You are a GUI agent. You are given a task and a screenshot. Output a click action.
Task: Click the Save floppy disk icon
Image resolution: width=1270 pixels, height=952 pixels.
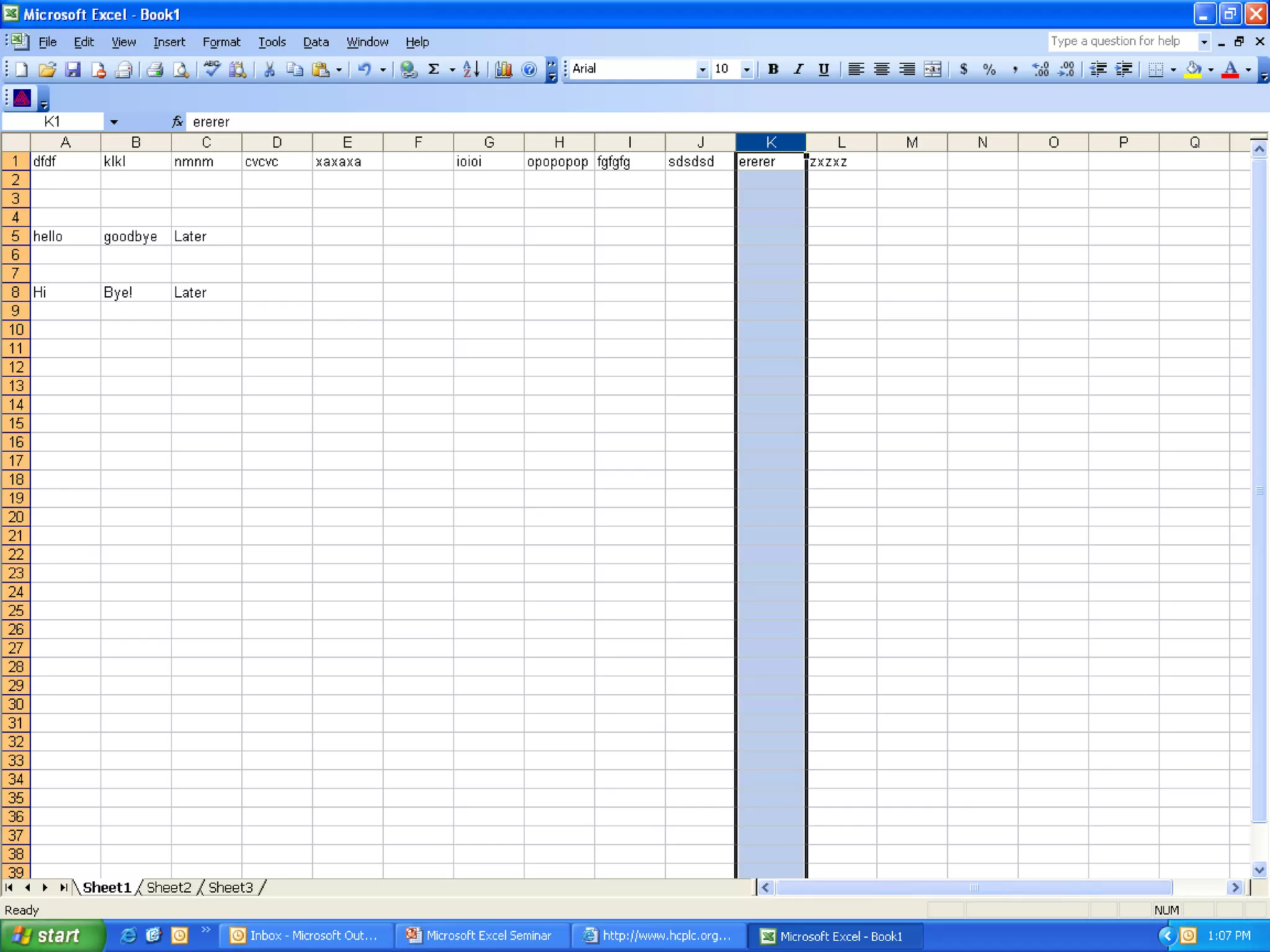click(73, 69)
